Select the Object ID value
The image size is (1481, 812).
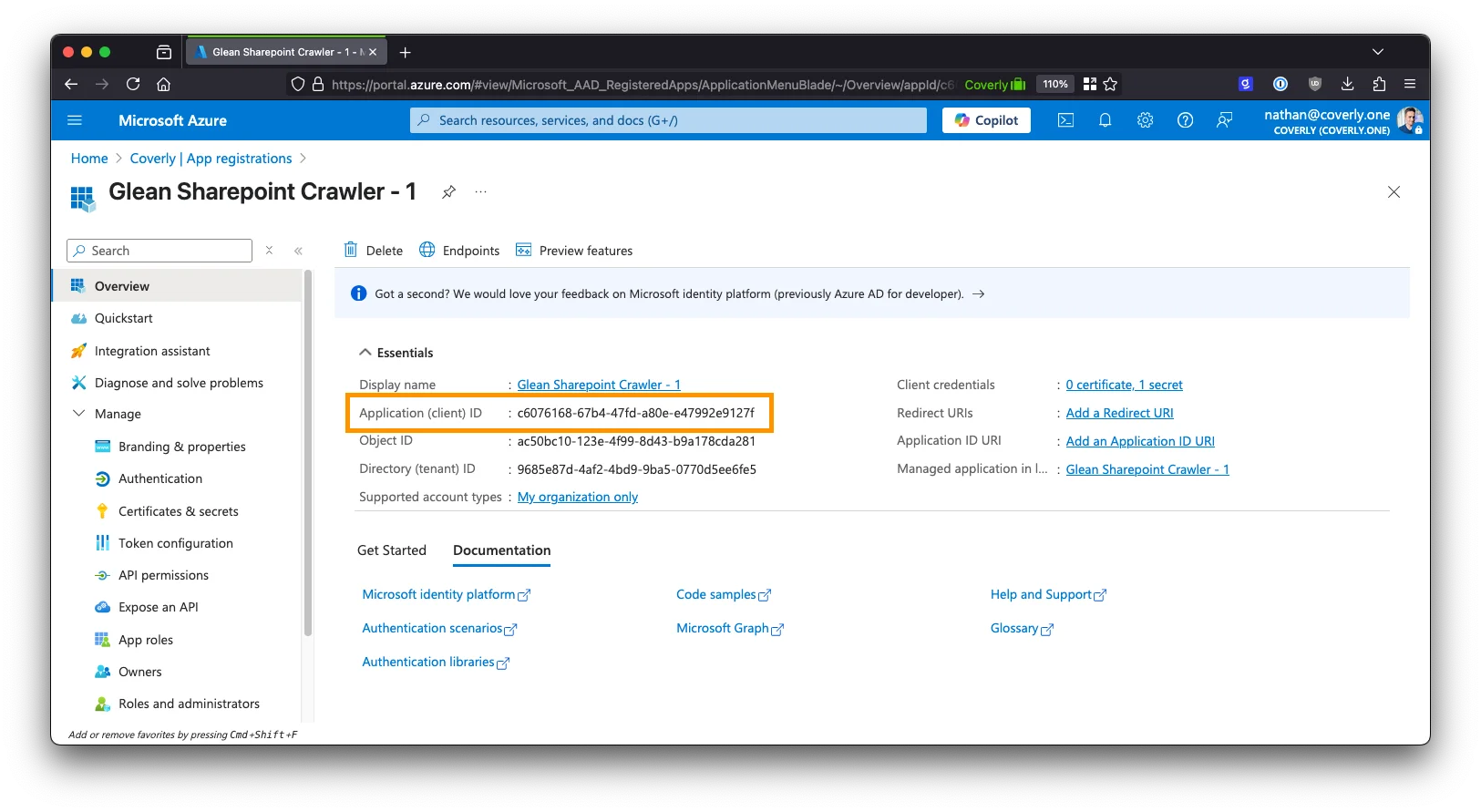pos(636,441)
